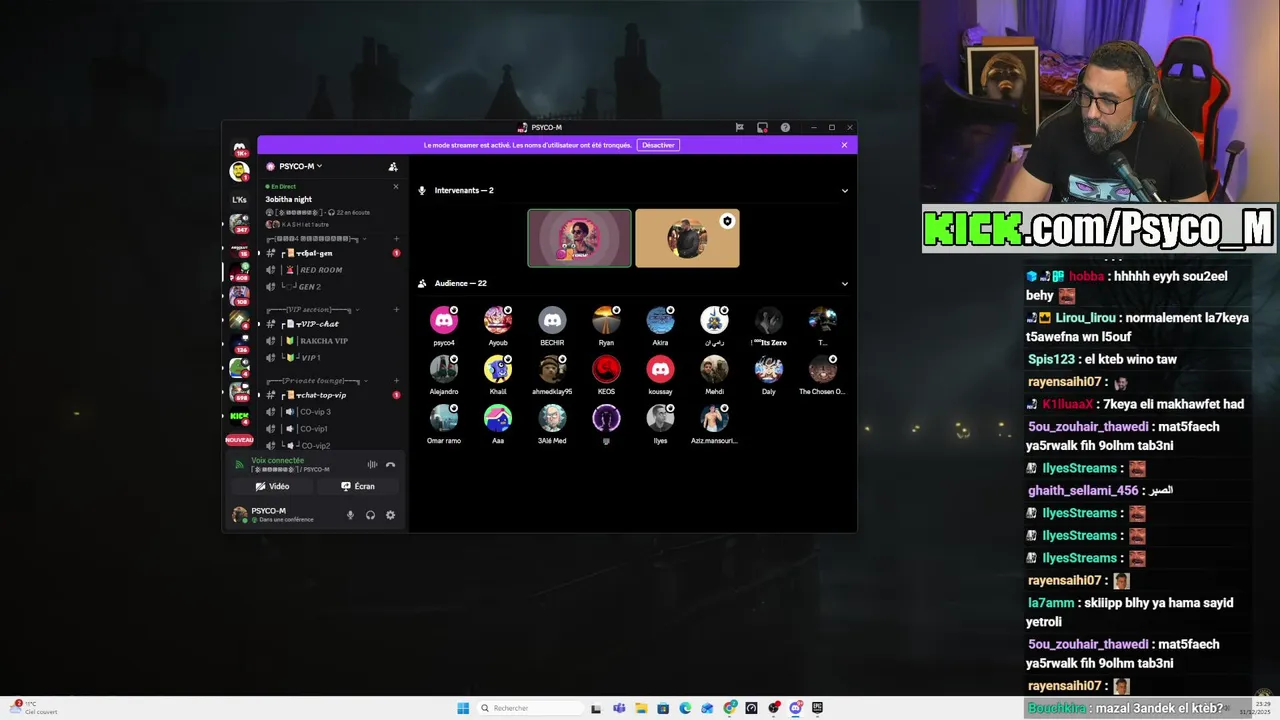The width and height of the screenshot is (1280, 720).
Task: Click 3Alé Med avatar in audience
Action: pyautogui.click(x=552, y=418)
